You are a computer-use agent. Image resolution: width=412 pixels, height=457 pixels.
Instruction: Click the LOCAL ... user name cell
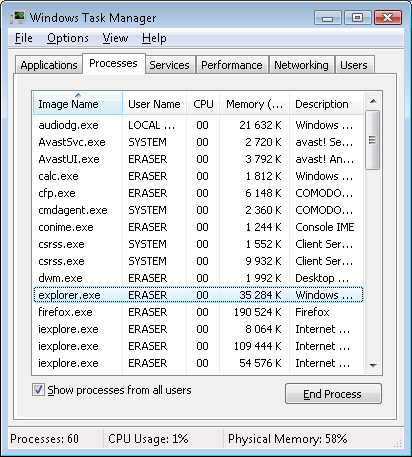tap(152, 125)
